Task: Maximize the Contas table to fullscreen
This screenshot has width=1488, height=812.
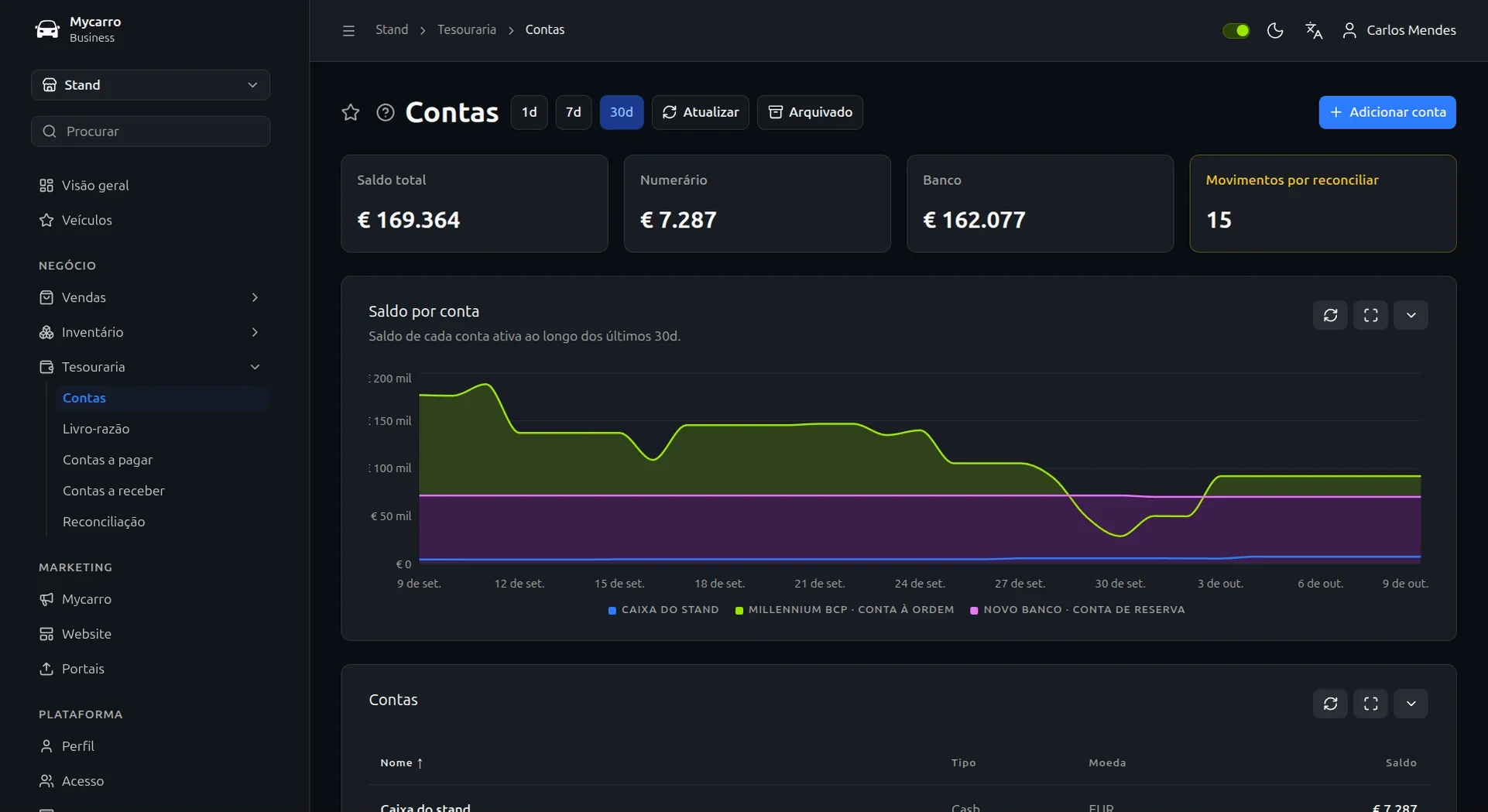Action: tap(1370, 704)
